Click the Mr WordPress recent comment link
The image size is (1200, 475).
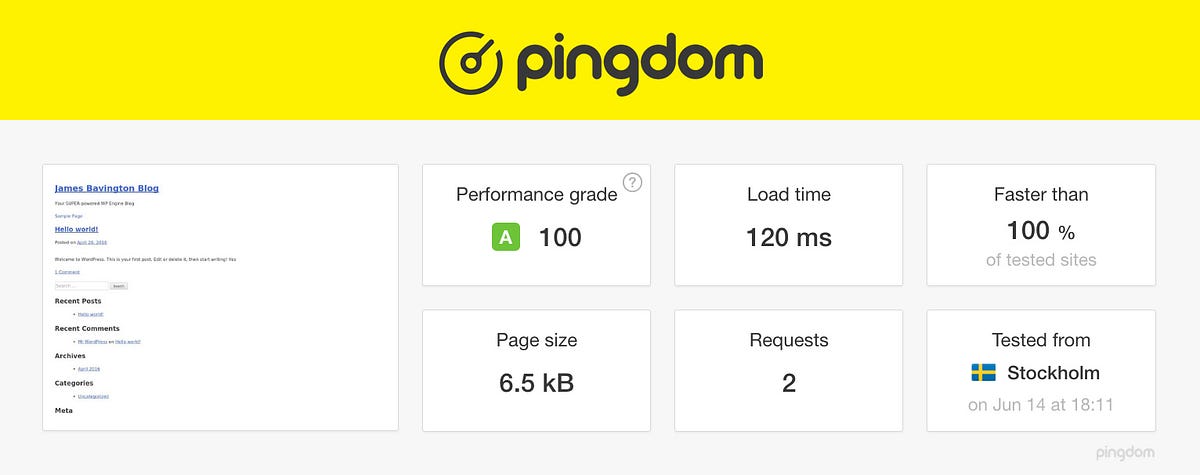pyautogui.click(x=93, y=341)
